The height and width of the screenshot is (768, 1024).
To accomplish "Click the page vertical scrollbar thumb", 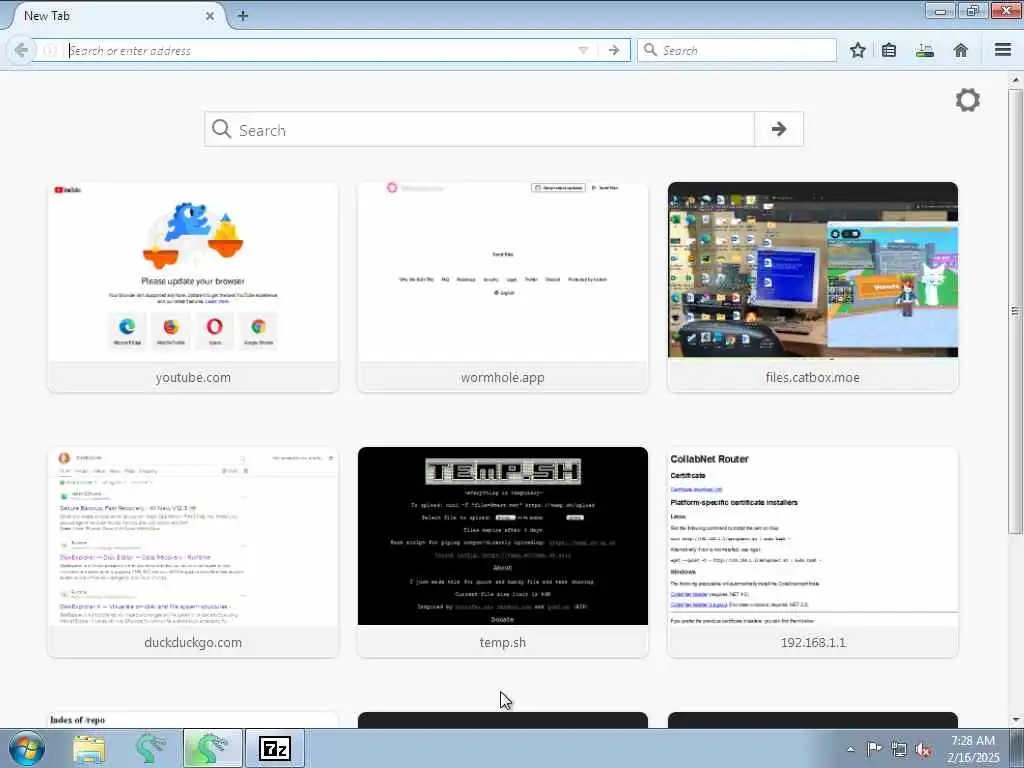I will tap(1015, 311).
